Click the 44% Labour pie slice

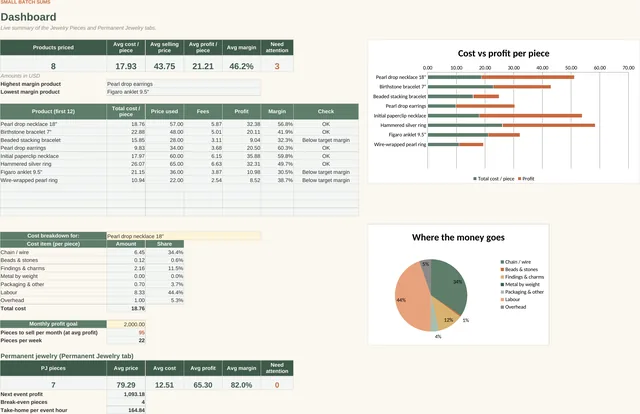[410, 298]
